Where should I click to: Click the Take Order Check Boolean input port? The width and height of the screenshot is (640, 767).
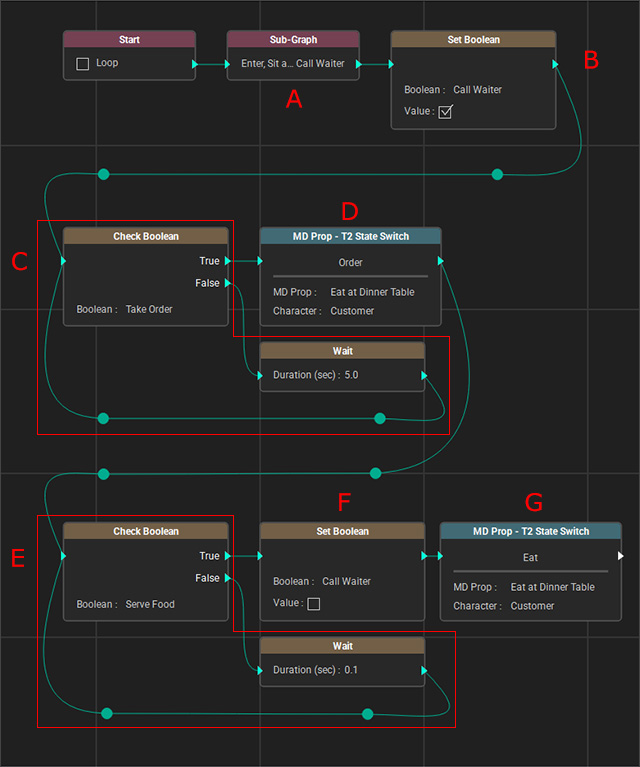tap(63, 261)
